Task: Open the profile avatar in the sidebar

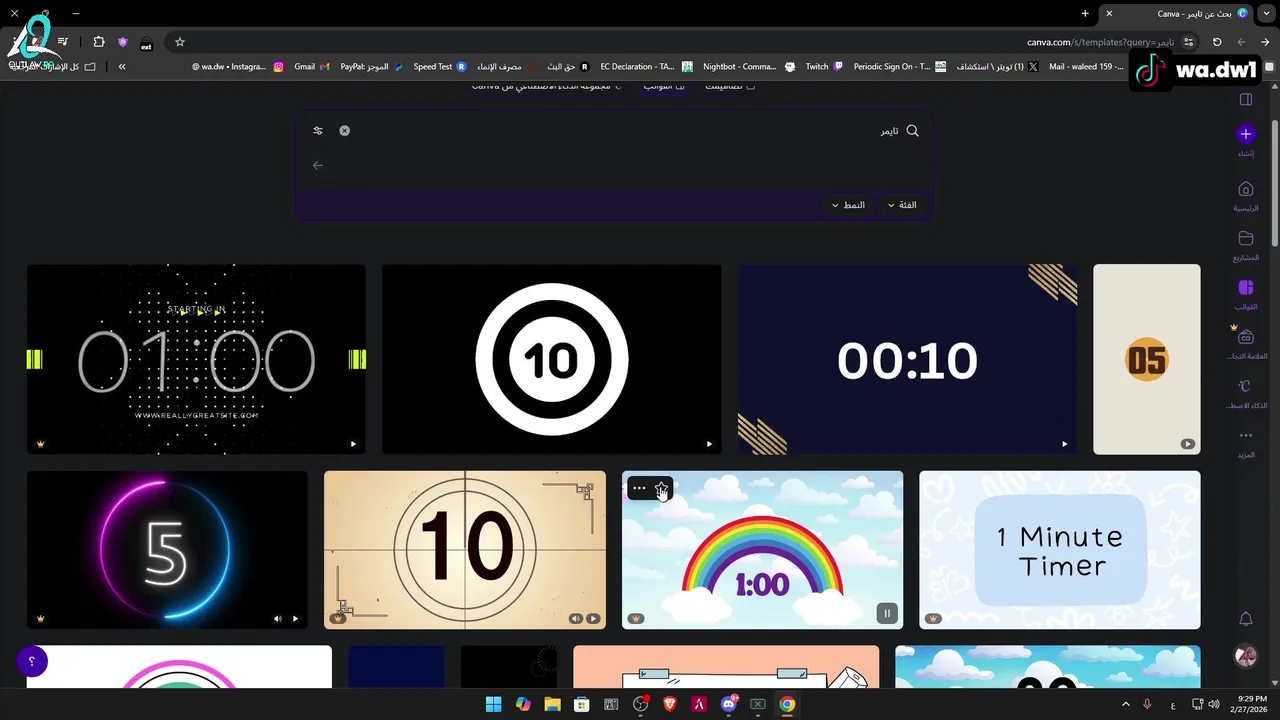Action: click(1245, 656)
